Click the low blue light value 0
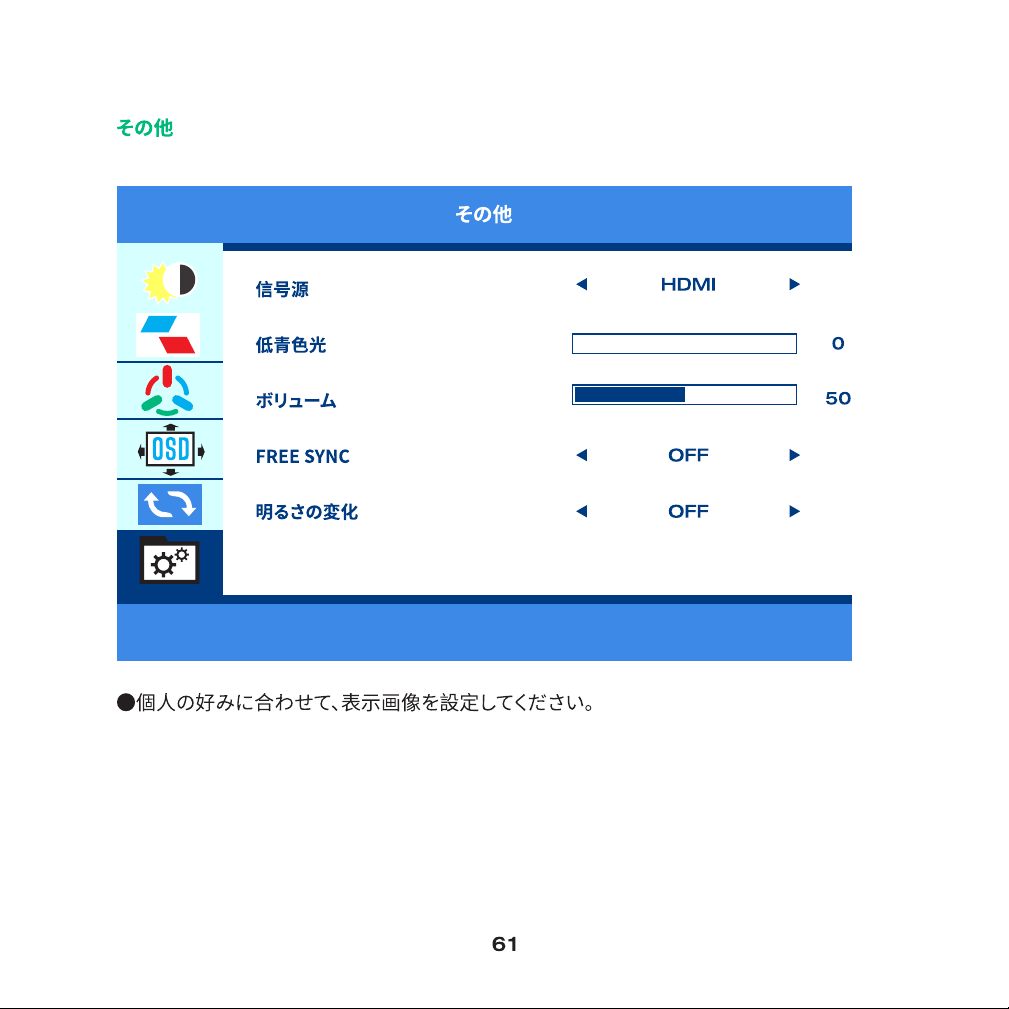Screen dimensions: 1009x1009 838,344
